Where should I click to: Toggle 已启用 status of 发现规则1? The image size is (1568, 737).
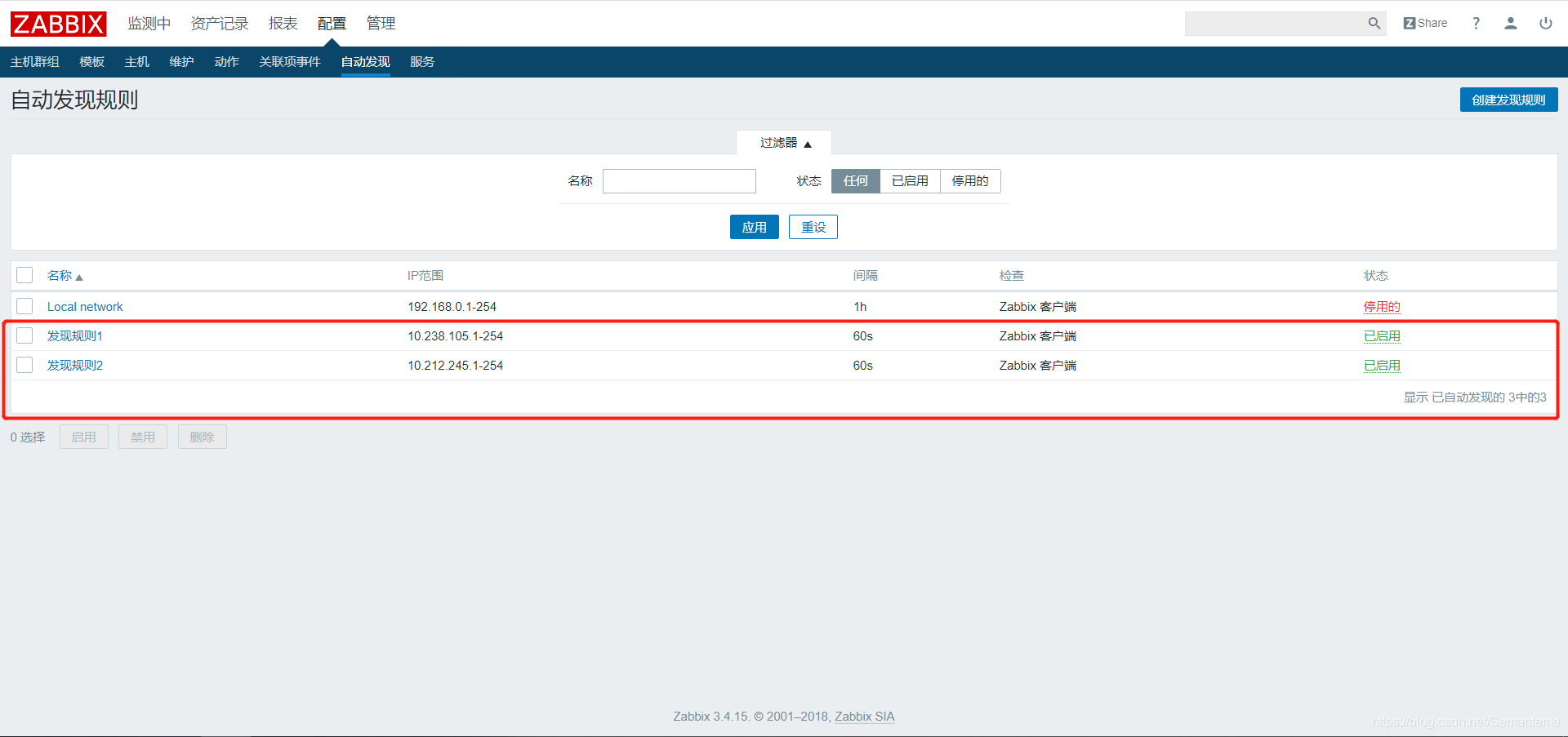[1382, 336]
